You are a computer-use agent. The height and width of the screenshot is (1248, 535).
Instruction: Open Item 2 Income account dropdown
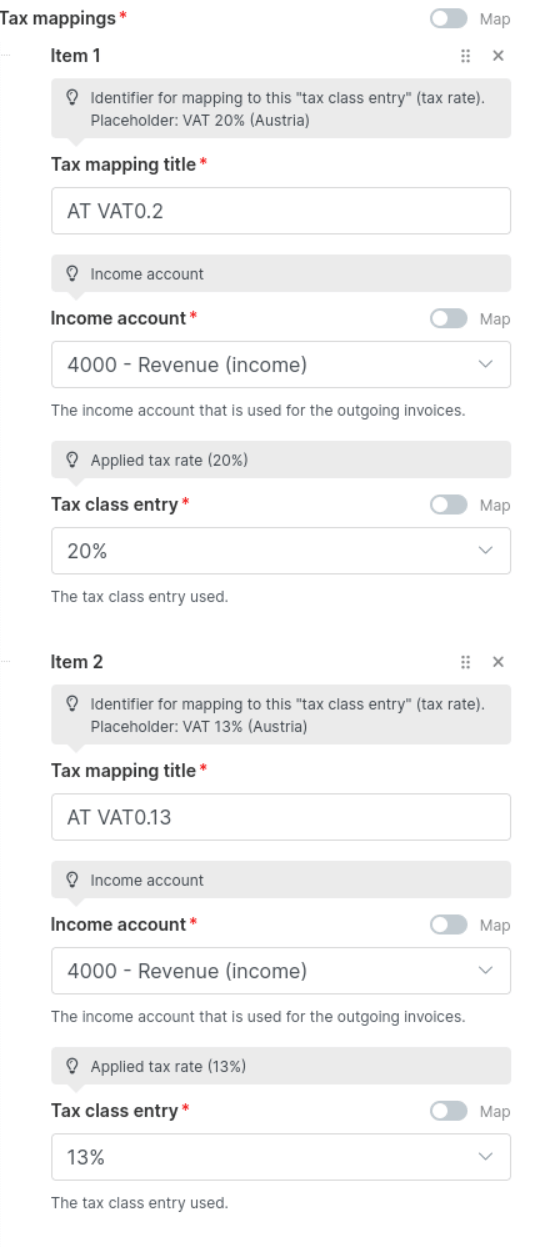point(281,971)
